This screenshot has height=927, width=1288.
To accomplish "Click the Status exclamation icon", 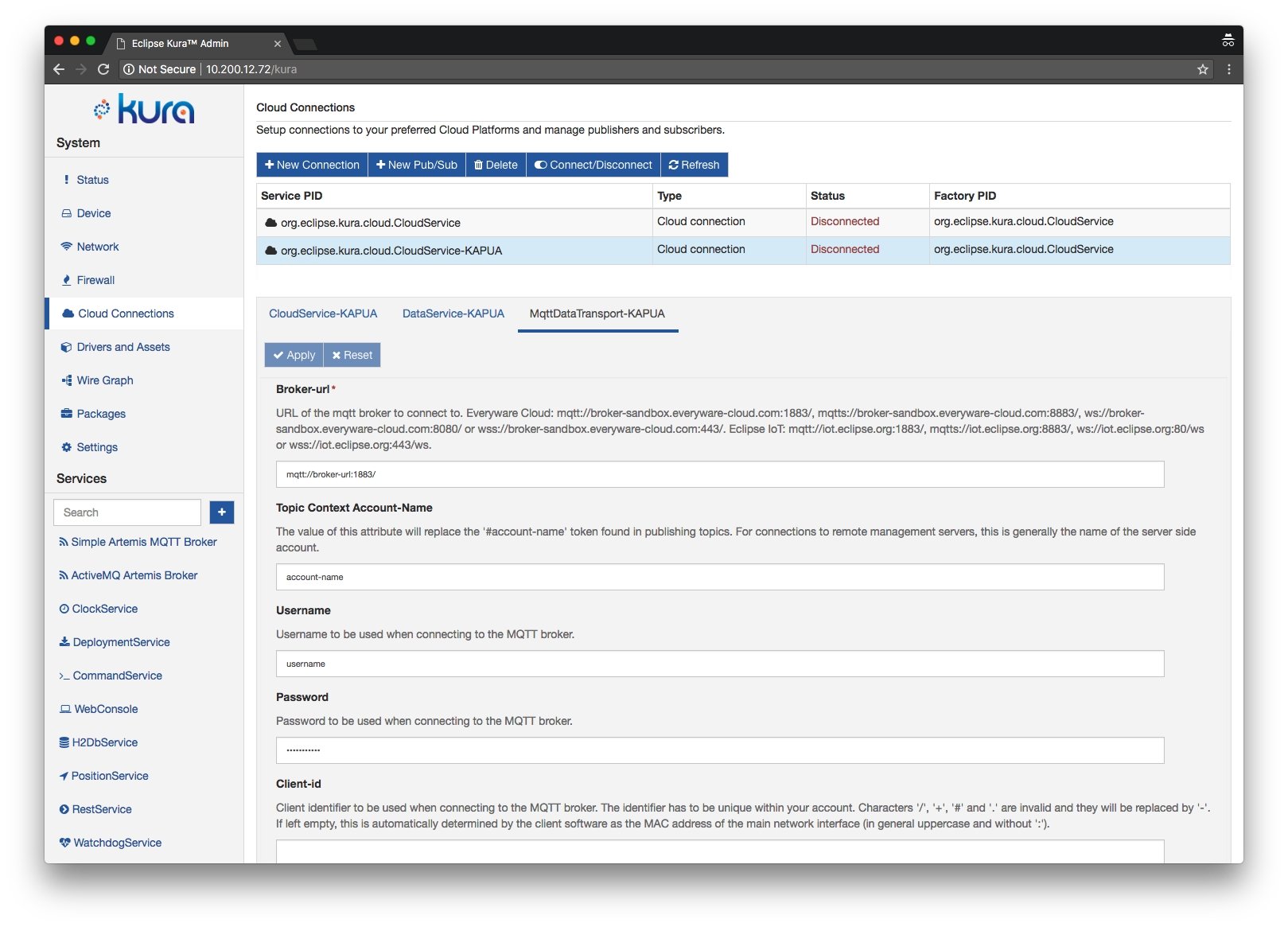I will [66, 180].
